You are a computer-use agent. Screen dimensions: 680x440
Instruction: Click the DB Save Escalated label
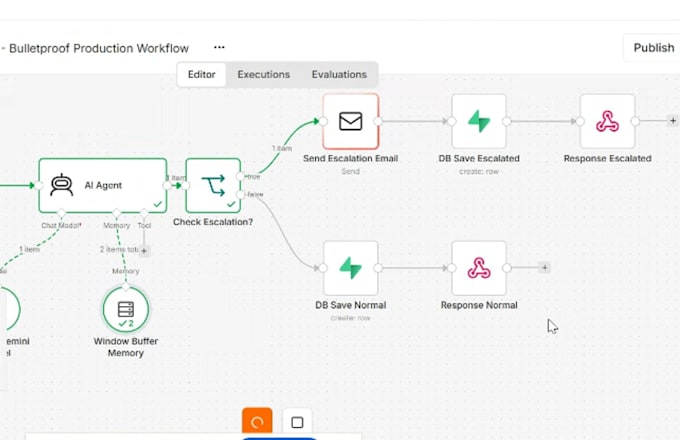479,159
